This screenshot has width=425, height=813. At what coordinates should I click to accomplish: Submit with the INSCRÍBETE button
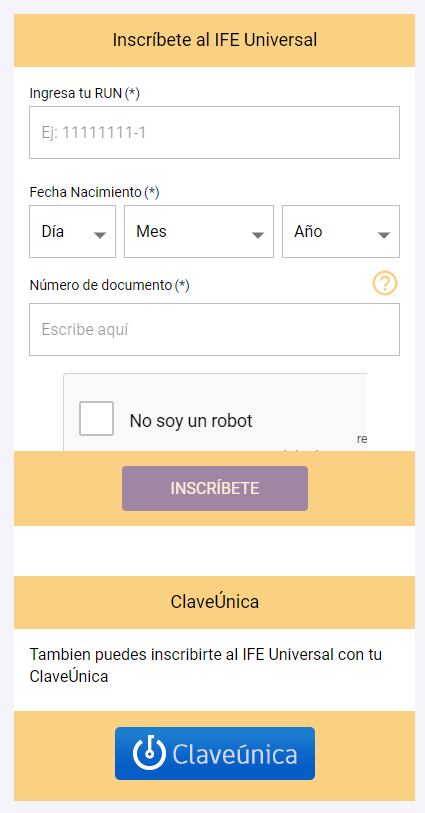click(x=215, y=488)
